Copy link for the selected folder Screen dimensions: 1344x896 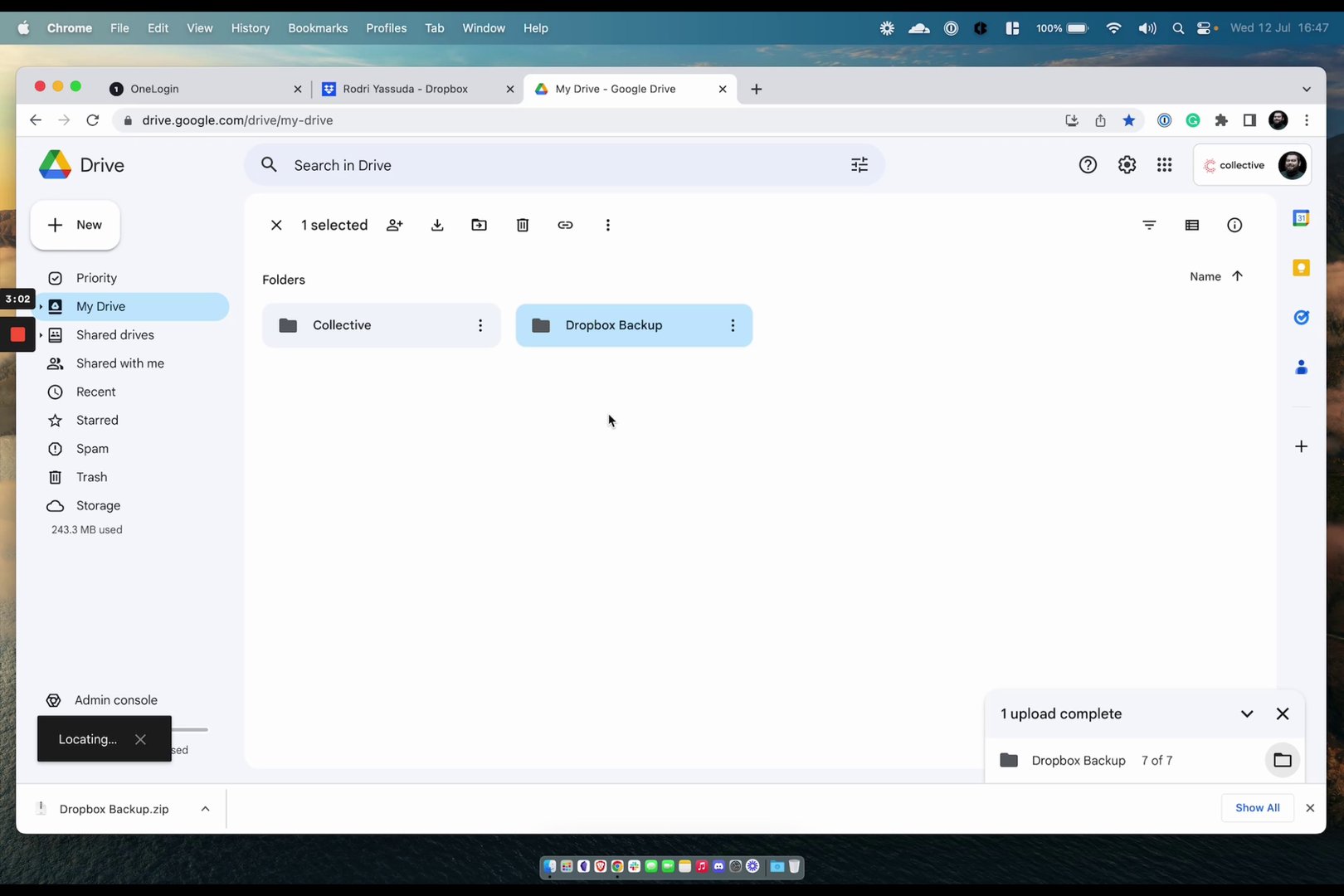[x=565, y=225]
